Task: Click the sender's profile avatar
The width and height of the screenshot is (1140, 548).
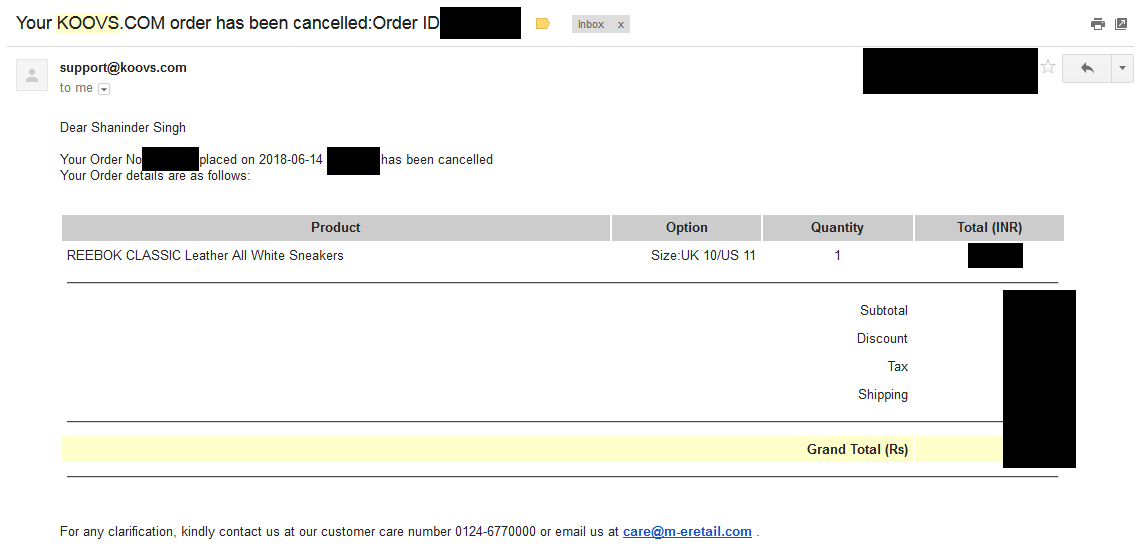Action: click(x=32, y=75)
